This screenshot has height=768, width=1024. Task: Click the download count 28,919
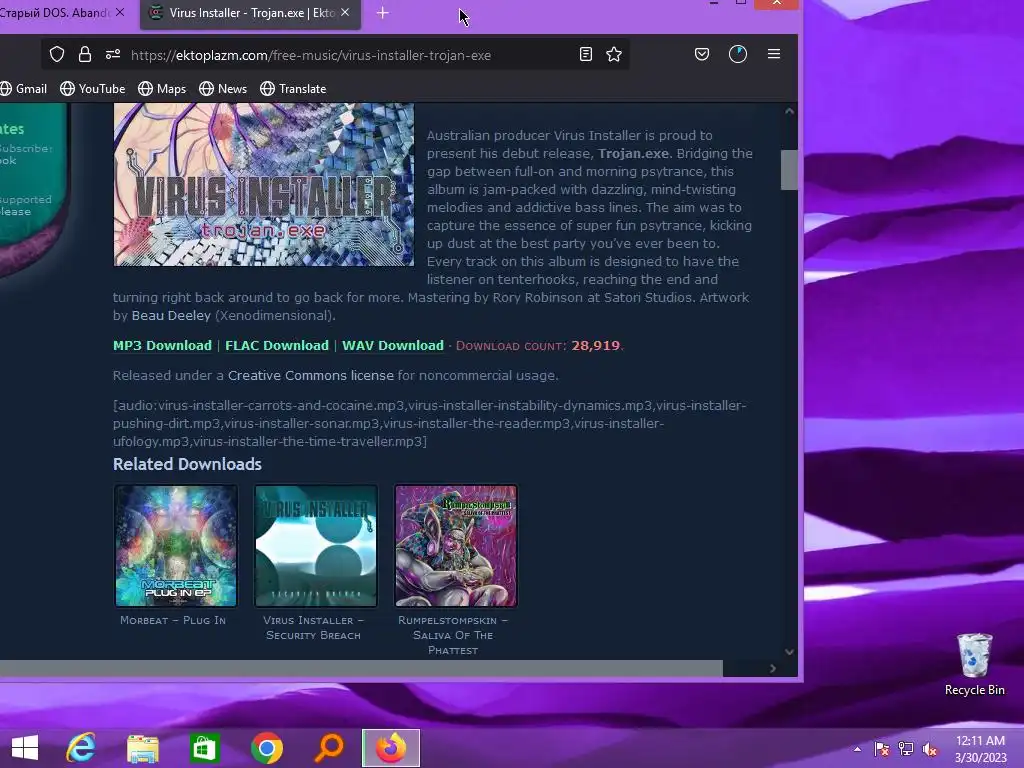596,345
